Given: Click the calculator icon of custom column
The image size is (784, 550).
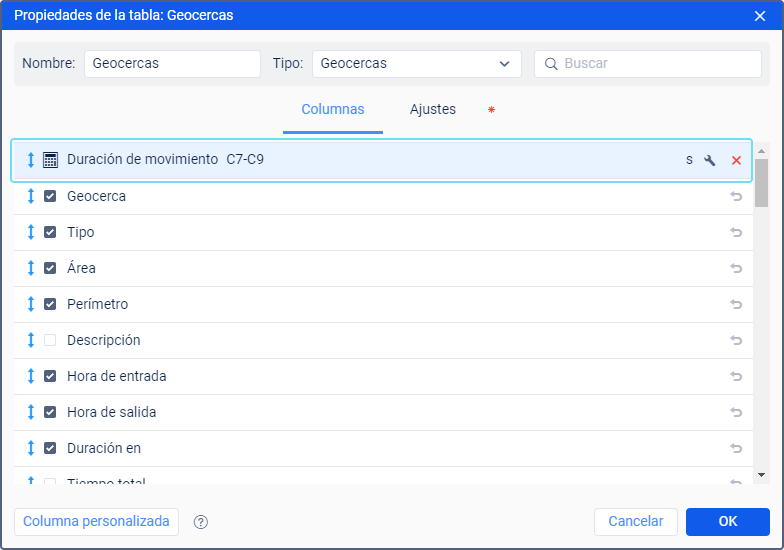Looking at the screenshot, I should coord(50,160).
